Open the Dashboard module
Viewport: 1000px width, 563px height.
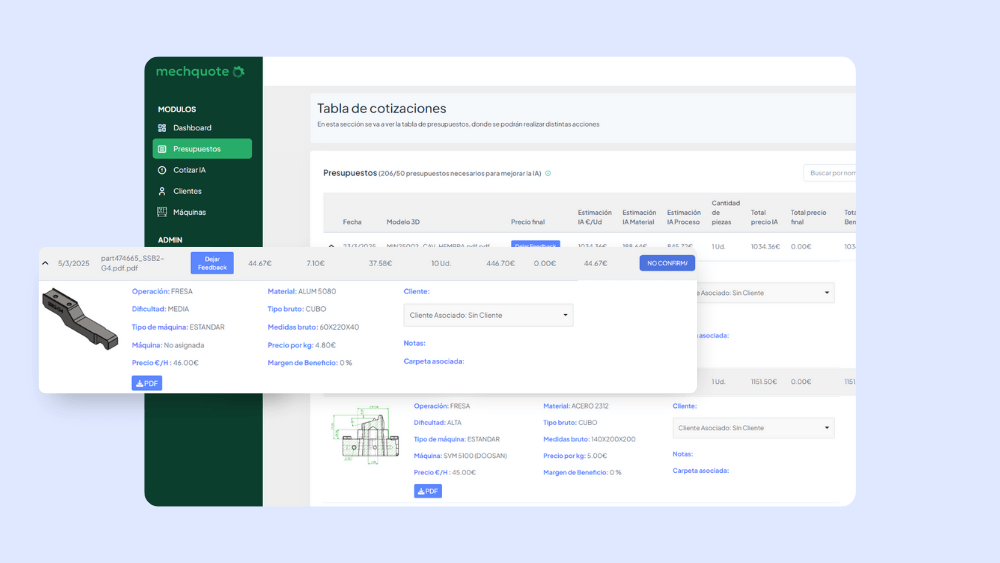[x=192, y=128]
